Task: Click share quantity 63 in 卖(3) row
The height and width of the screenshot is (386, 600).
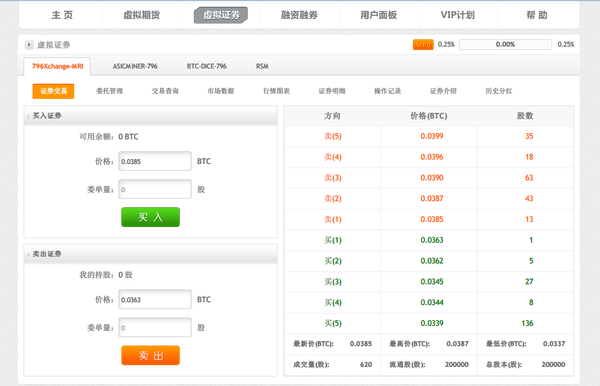Action: 529,178
